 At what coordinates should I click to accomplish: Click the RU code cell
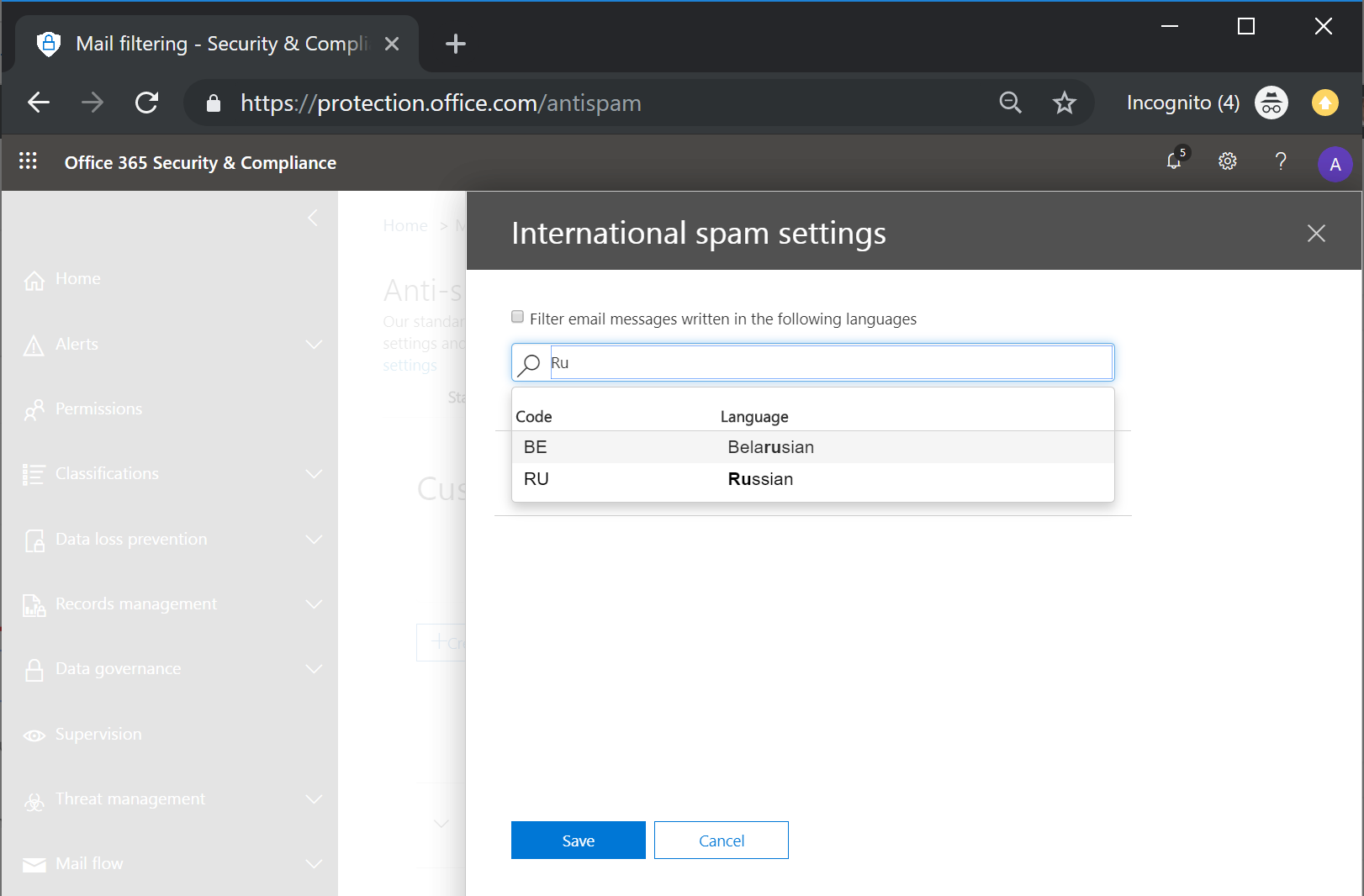point(537,479)
